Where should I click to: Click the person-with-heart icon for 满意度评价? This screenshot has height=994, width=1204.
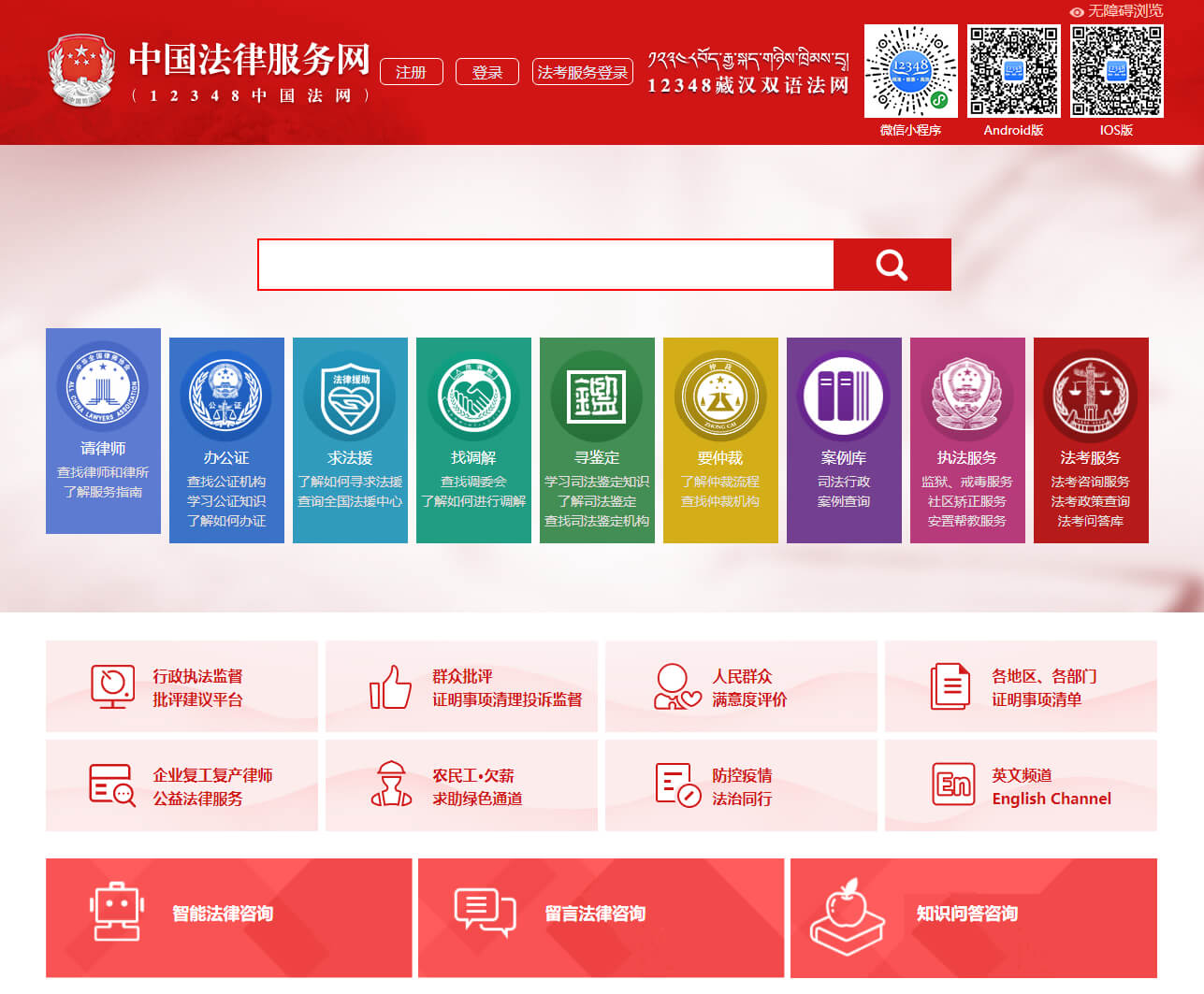point(676,686)
